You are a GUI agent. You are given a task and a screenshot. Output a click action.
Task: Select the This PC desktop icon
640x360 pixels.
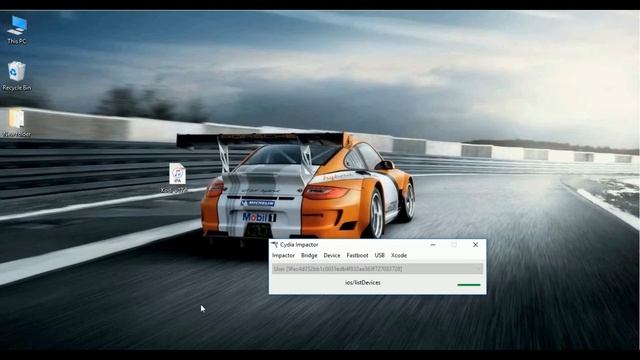[x=17, y=30]
